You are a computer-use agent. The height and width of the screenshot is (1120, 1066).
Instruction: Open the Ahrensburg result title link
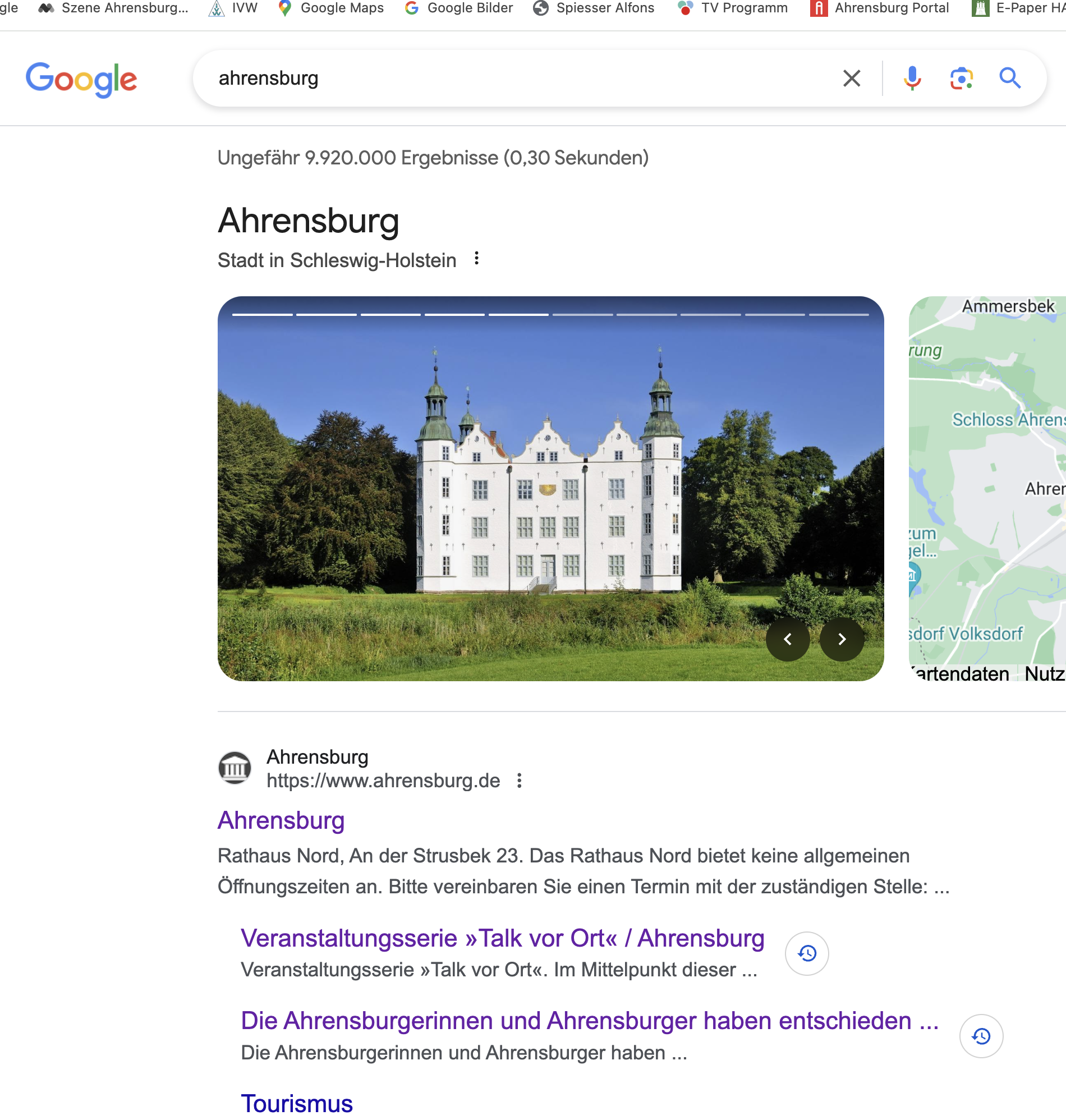click(281, 820)
